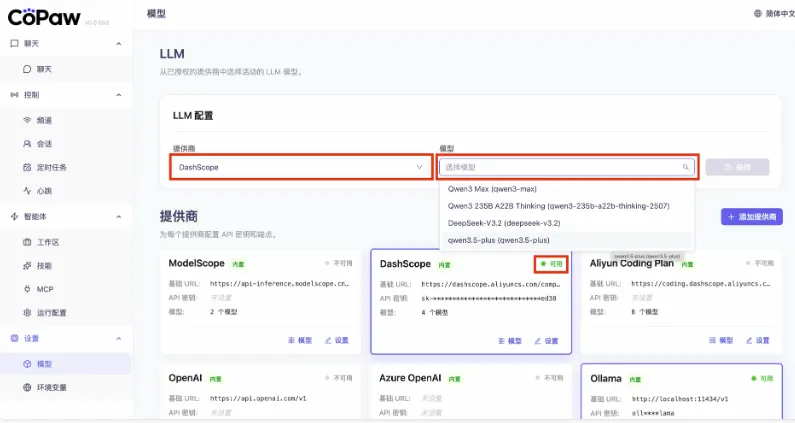The height and width of the screenshot is (423, 795).
Task: Click the people icon beside 会话
Action: pyautogui.click(x=27, y=144)
